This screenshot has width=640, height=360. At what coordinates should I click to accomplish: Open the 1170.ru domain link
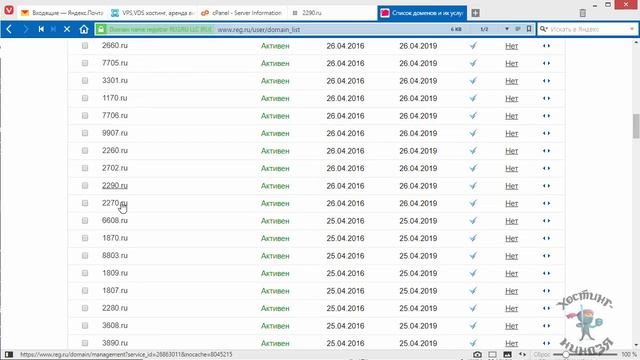click(115, 98)
